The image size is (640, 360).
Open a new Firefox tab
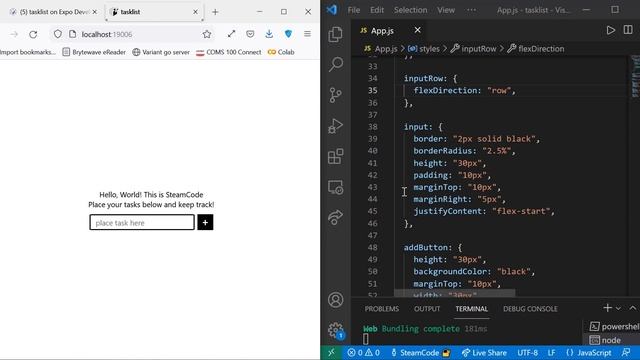click(215, 12)
